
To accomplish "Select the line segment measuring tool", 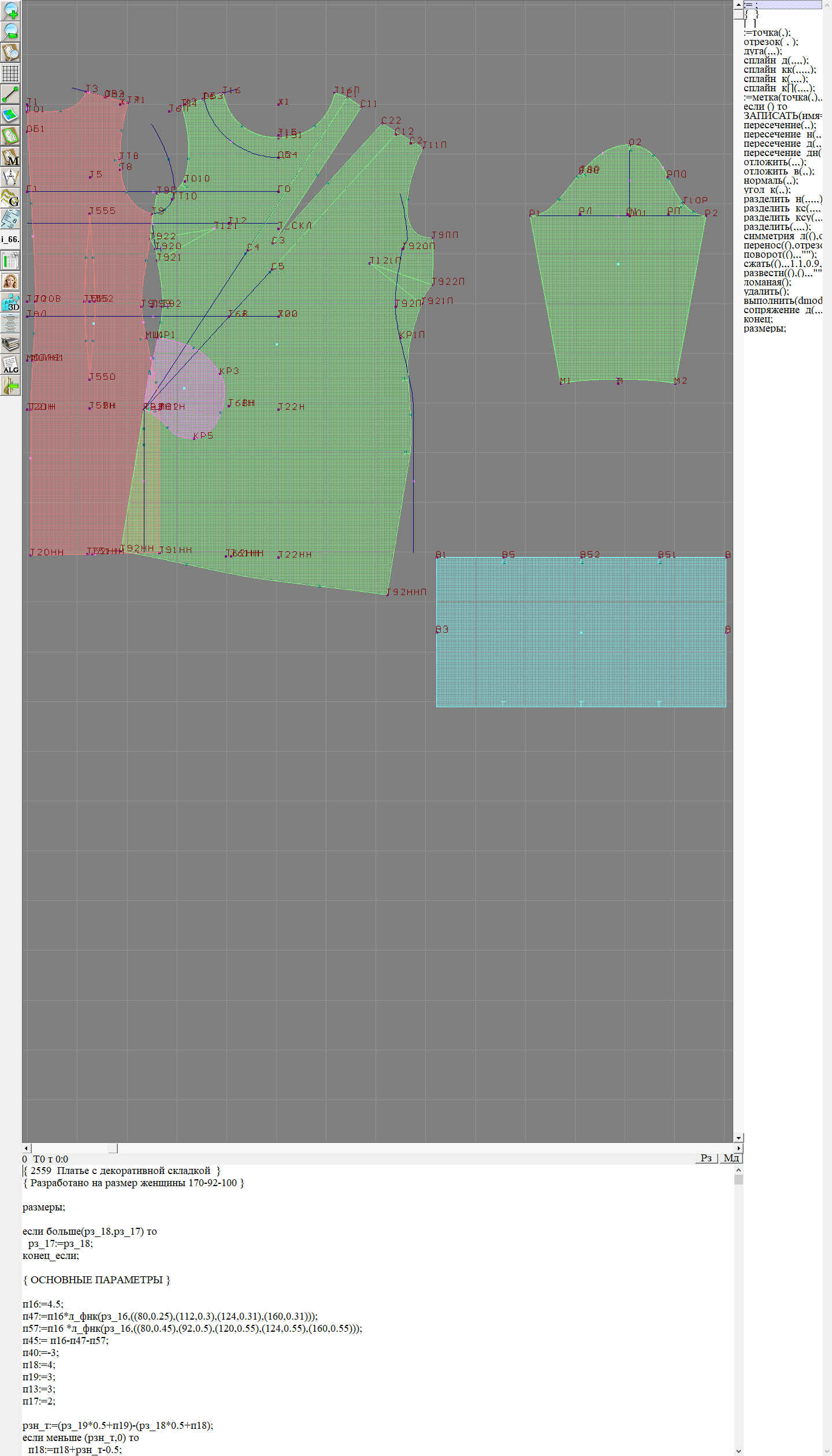I will coord(10,94).
